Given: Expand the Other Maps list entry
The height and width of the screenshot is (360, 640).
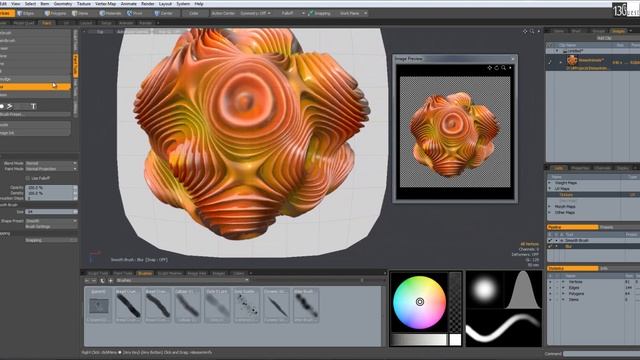Looking at the screenshot, I should 550,212.
